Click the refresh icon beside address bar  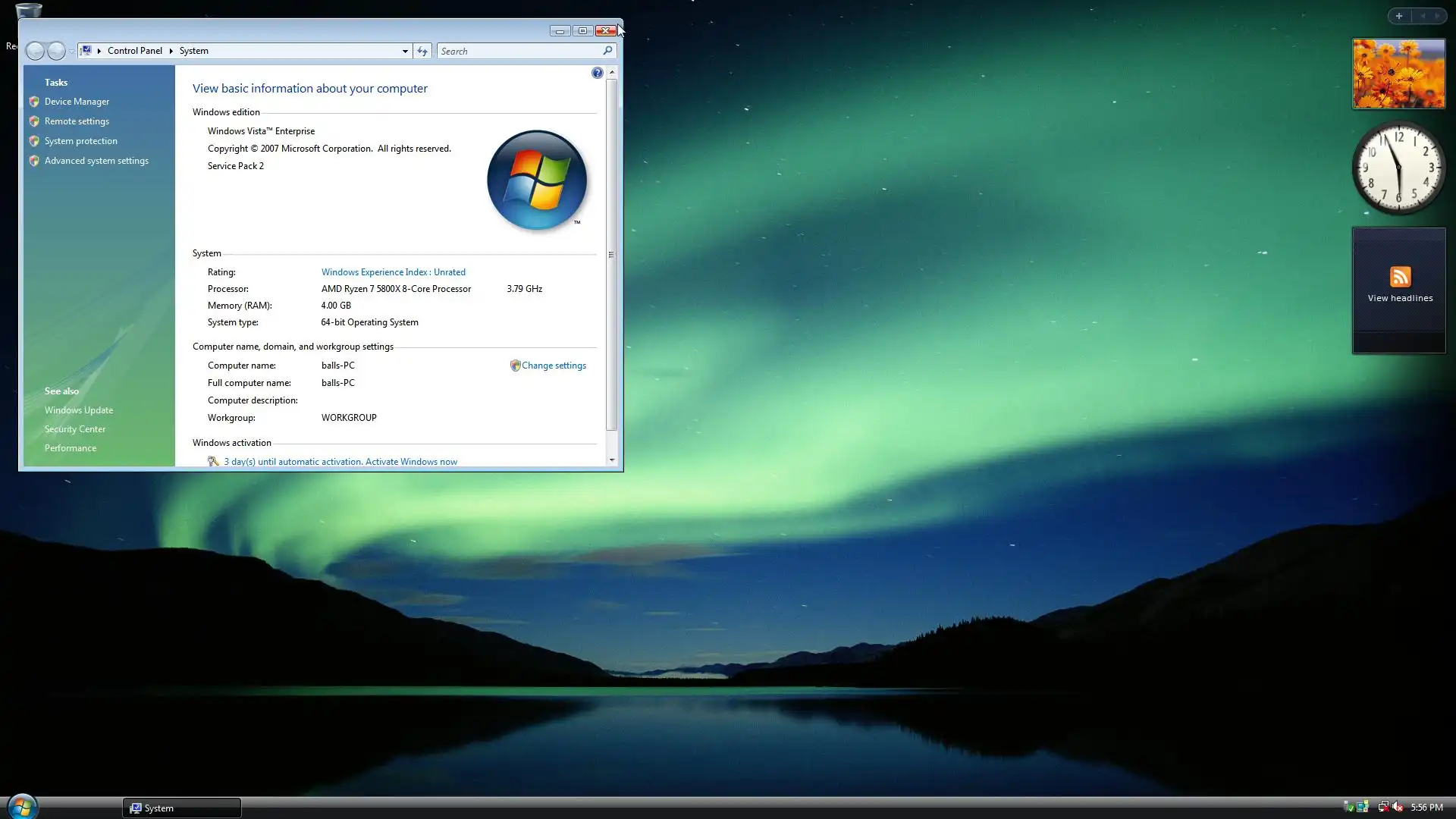click(422, 51)
